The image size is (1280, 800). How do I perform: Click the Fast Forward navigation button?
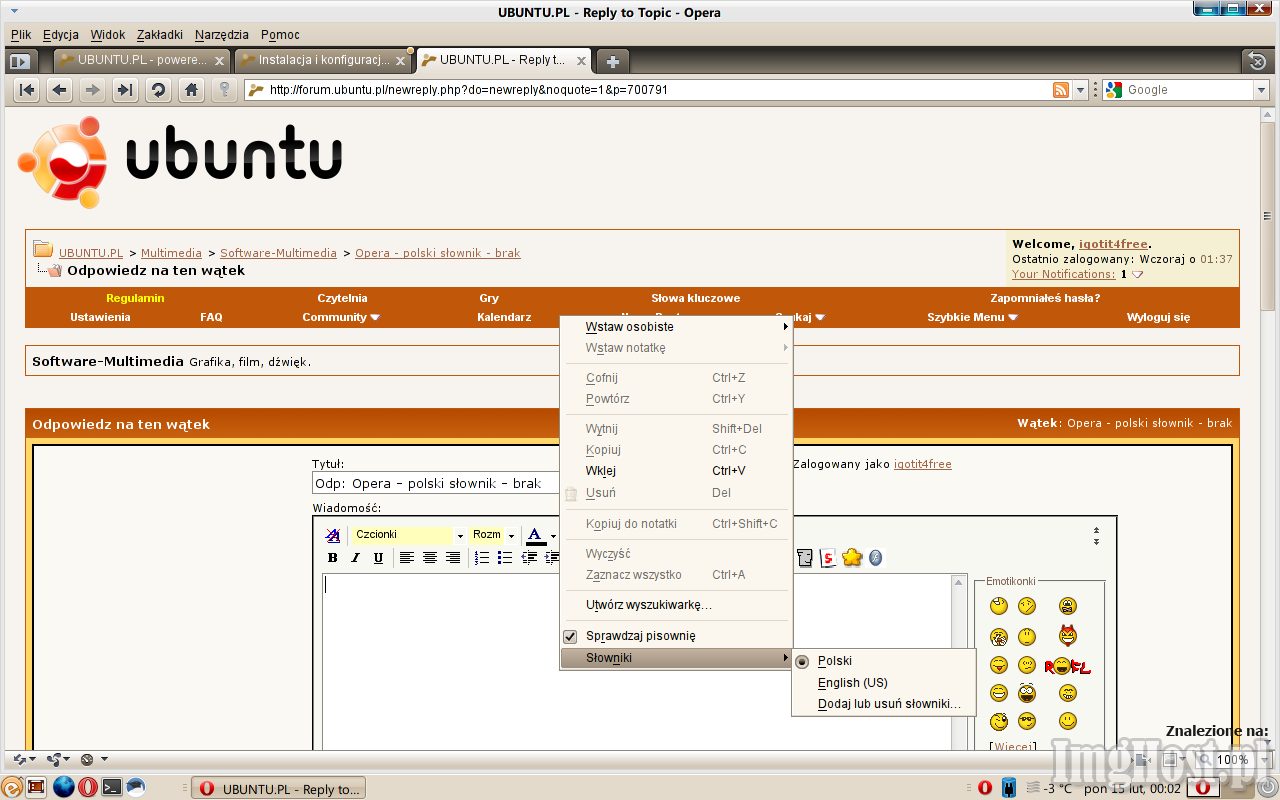point(124,90)
